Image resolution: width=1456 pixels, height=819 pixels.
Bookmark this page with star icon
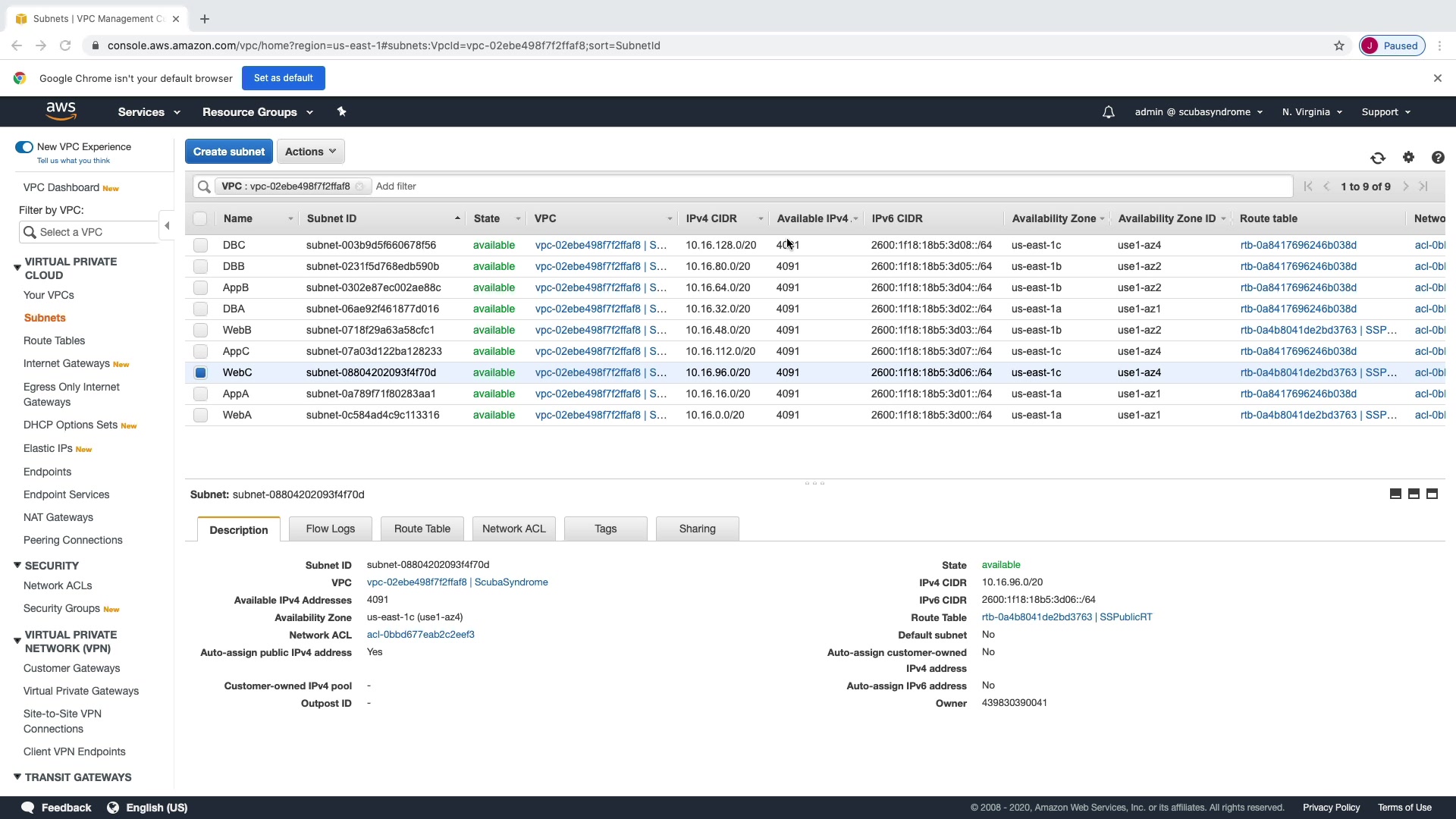(x=1339, y=45)
